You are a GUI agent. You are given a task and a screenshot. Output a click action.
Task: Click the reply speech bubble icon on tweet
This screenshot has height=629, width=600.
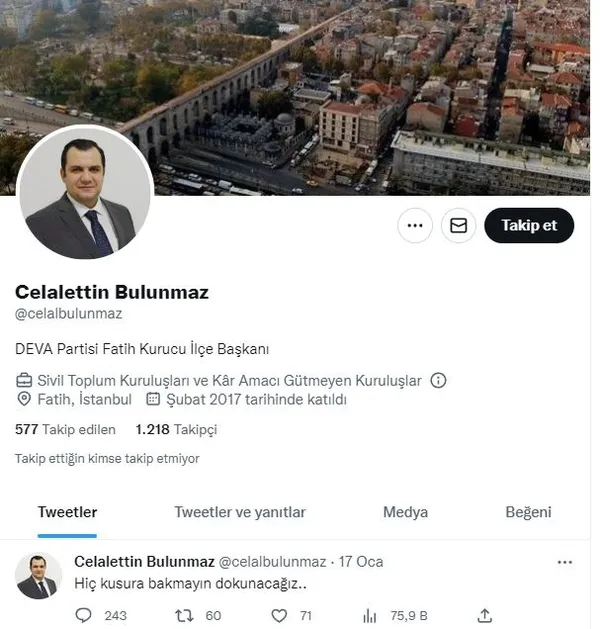click(83, 615)
